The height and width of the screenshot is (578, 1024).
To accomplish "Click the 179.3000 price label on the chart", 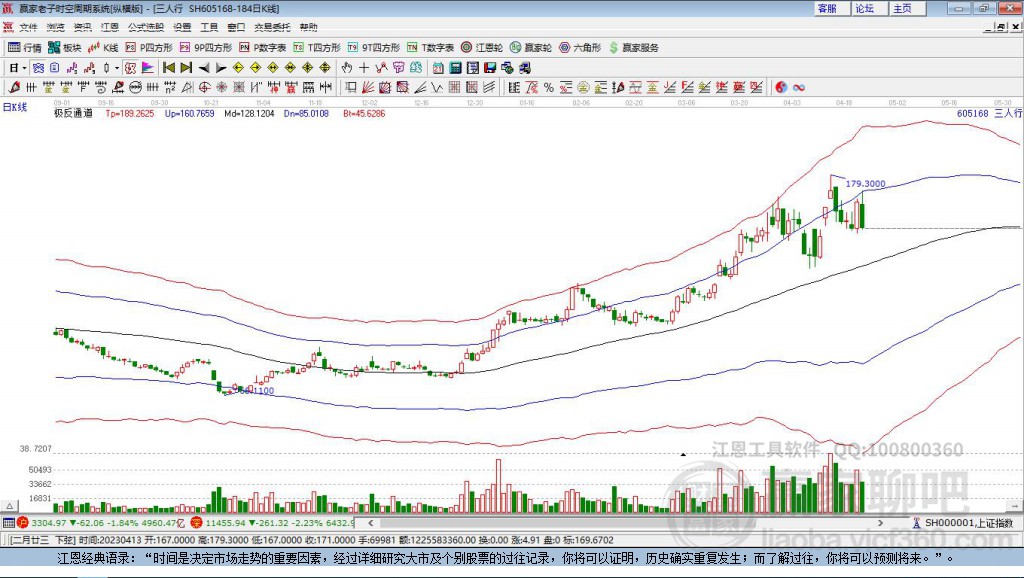I will pos(865,184).
